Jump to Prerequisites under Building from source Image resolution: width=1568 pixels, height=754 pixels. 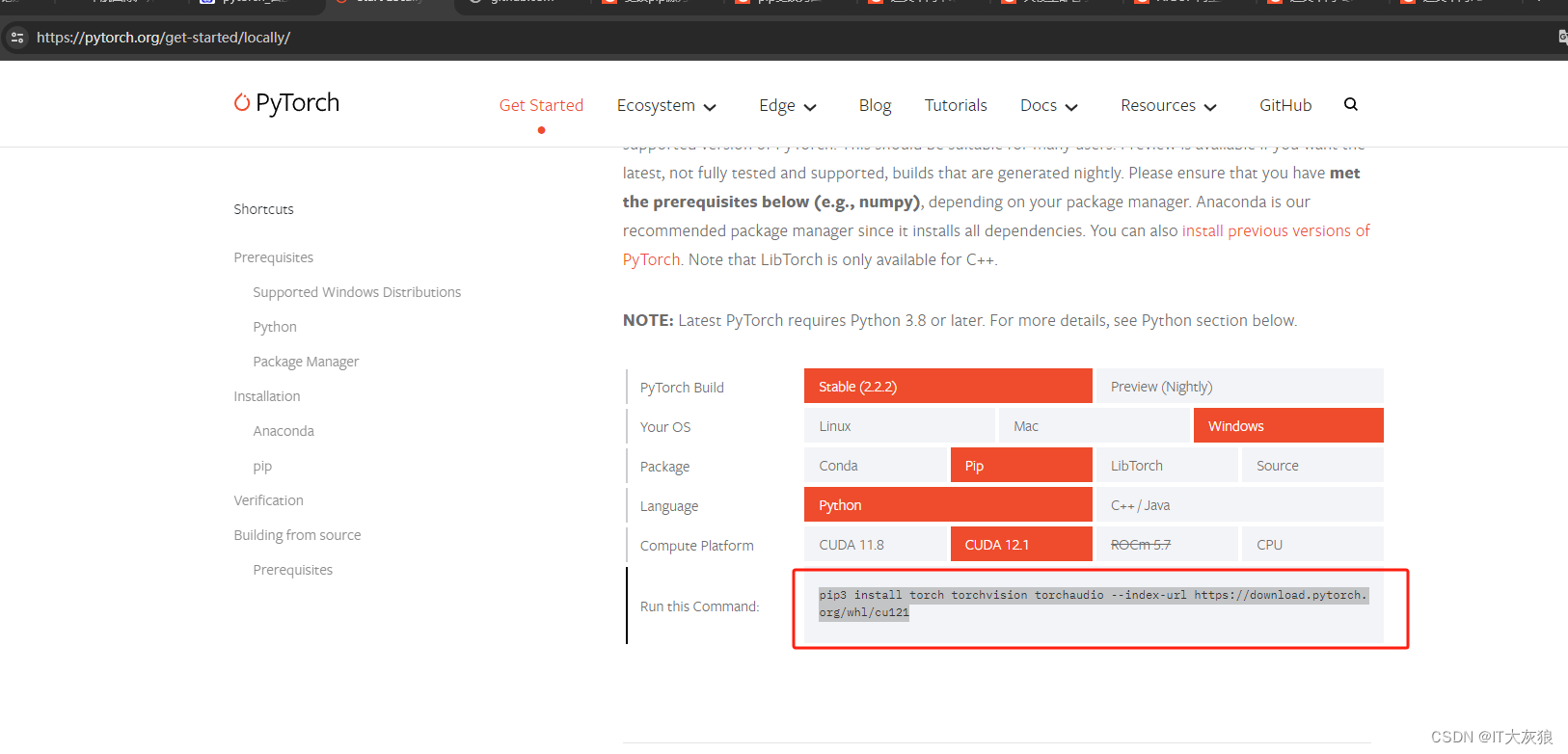[292, 570]
